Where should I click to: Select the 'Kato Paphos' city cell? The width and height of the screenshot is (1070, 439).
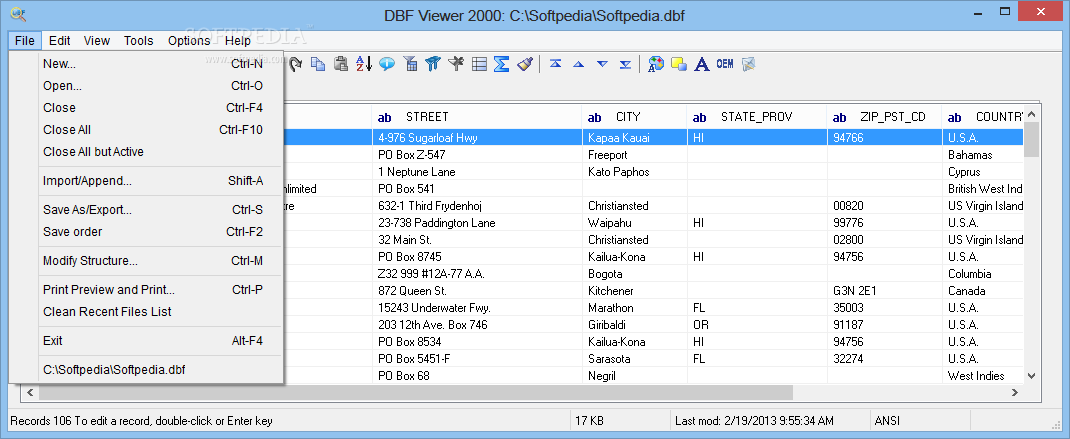point(634,172)
